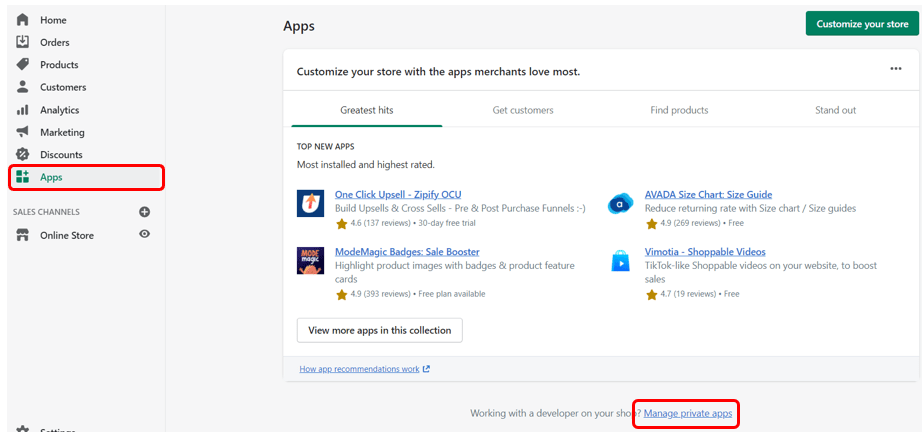Click the Orders inbox icon
The width and height of the screenshot is (922, 432).
22,42
